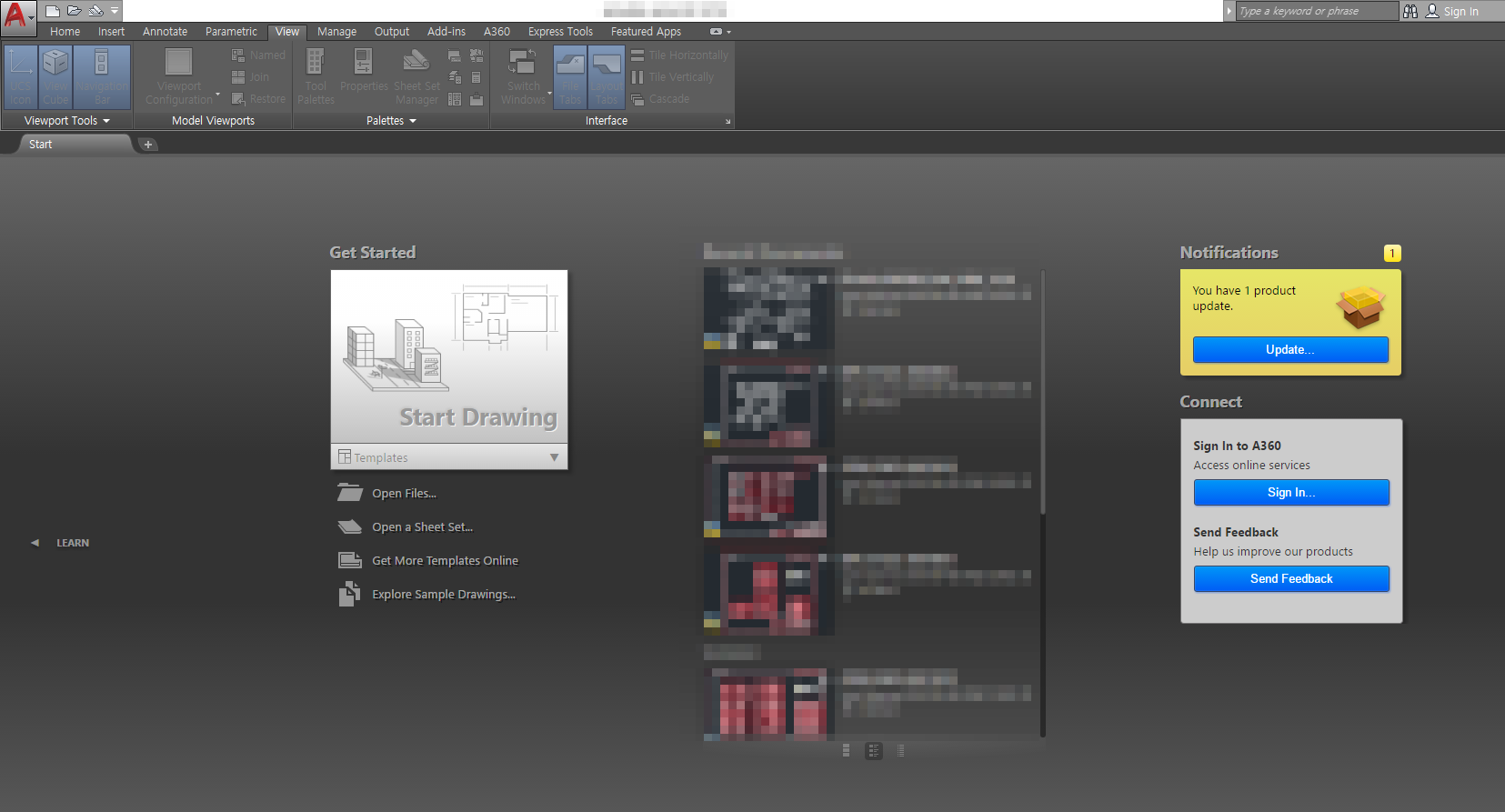Screen dimensions: 1505x812
Task: Open the AutoCAD application menu
Action: 18,16
